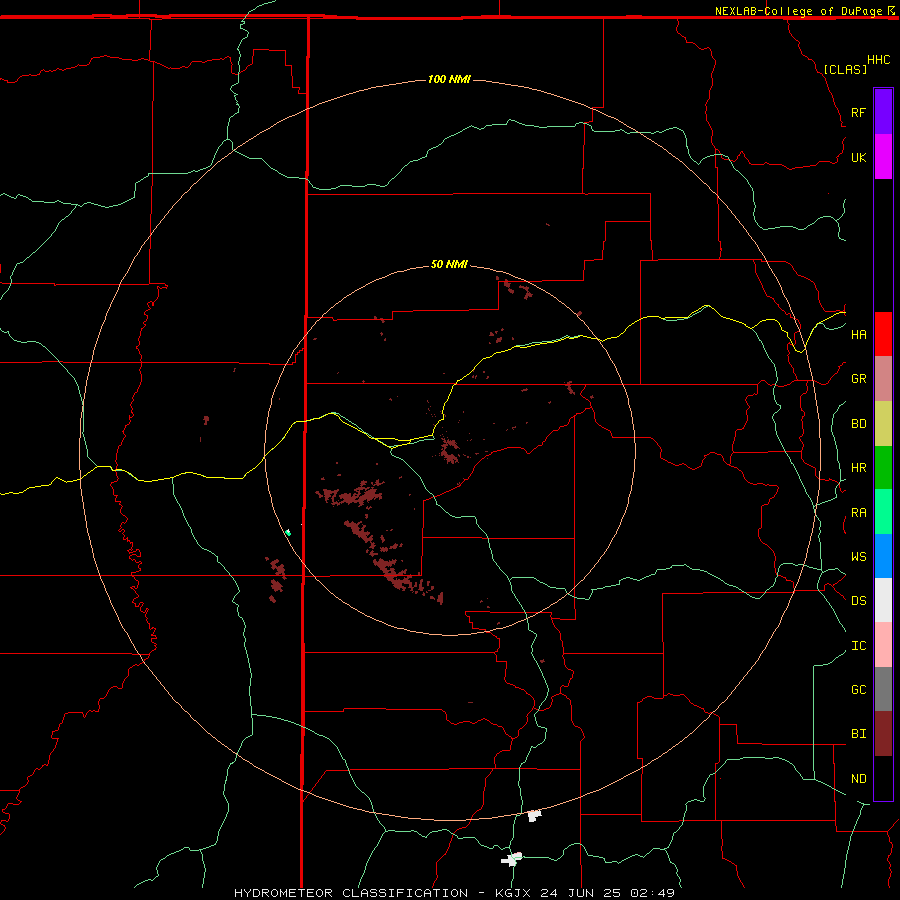Click the 100 NMI range ring label

[449, 79]
